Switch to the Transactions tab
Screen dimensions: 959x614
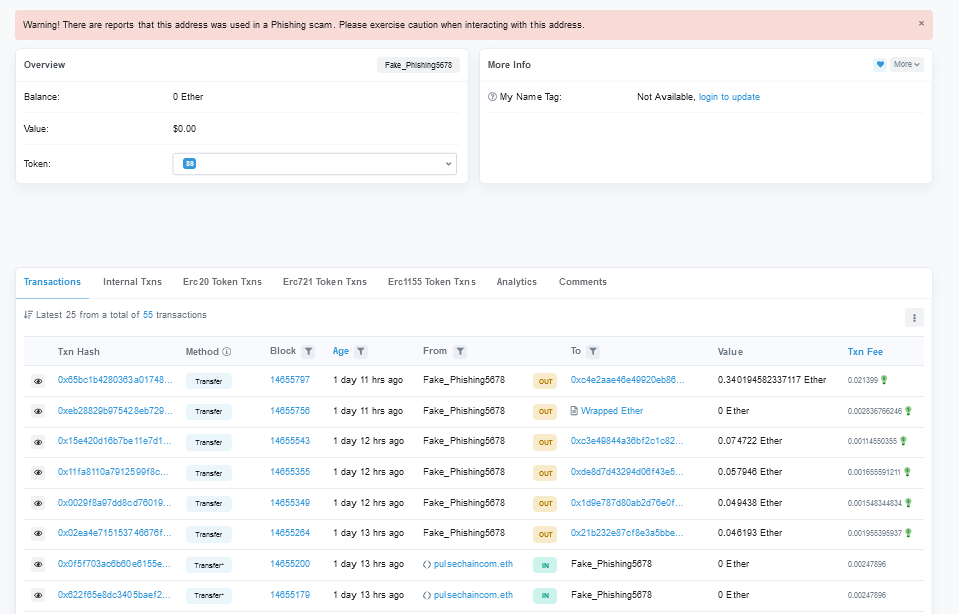[x=52, y=282]
